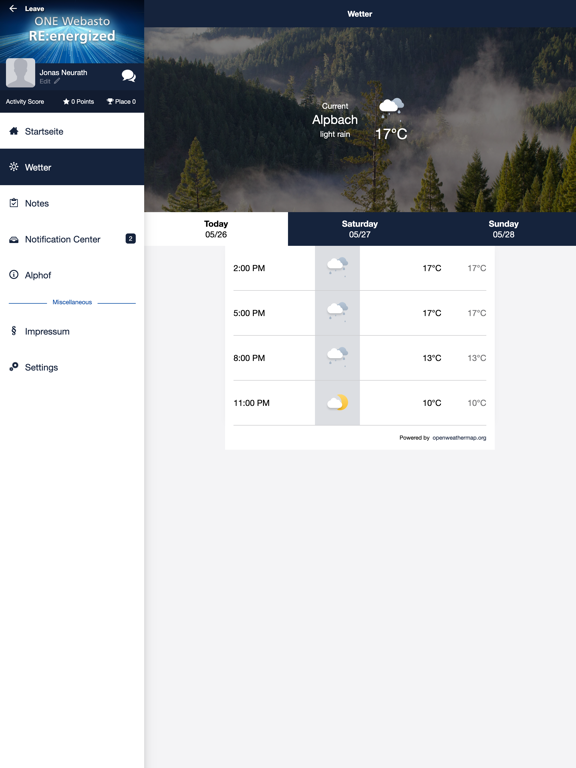Switch to the Saturday 05/27 tab
This screenshot has width=576, height=768.
(x=360, y=229)
